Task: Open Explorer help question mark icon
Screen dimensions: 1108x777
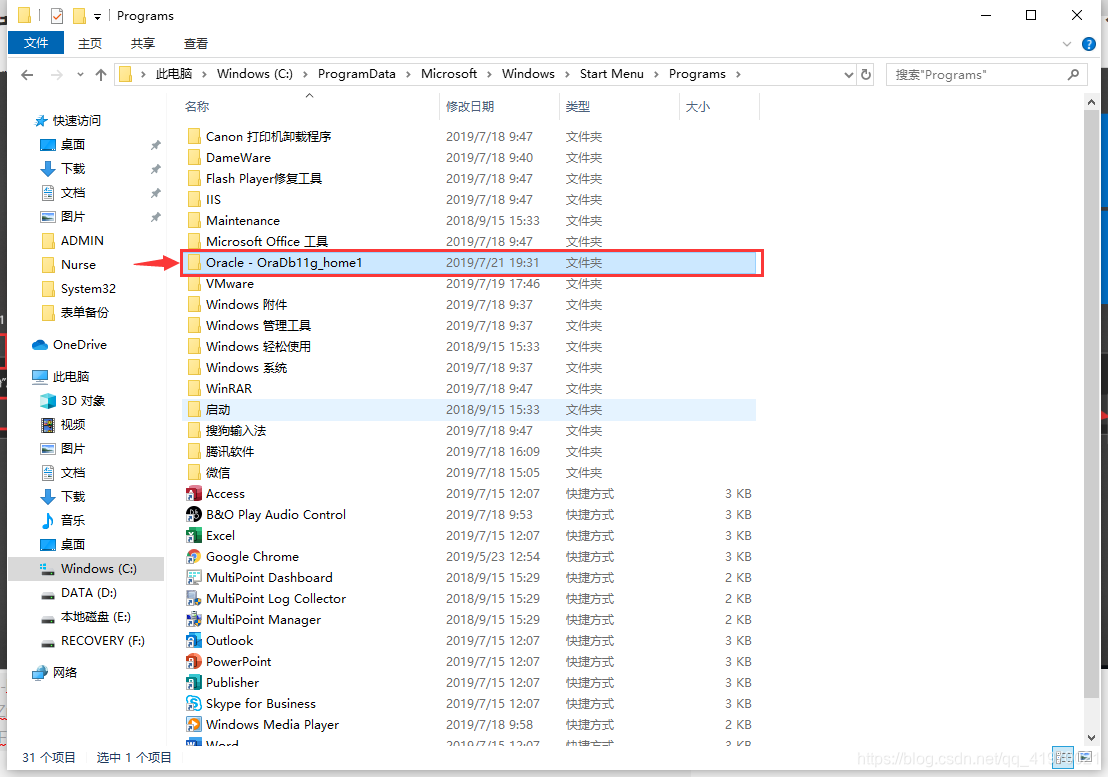Action: (1089, 44)
